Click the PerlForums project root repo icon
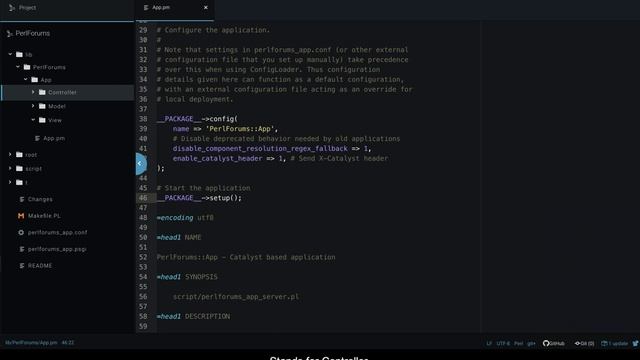The width and height of the screenshot is (640, 360). (9, 33)
